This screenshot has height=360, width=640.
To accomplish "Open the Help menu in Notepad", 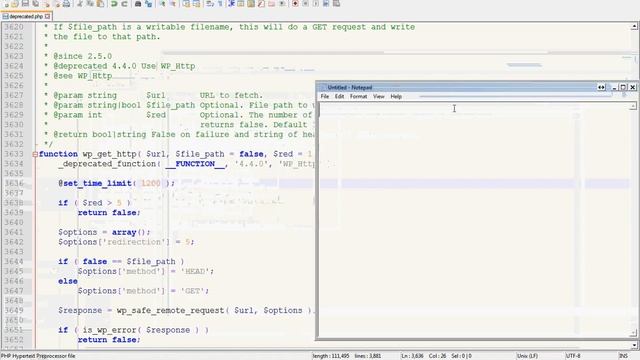I will pyautogui.click(x=396, y=96).
